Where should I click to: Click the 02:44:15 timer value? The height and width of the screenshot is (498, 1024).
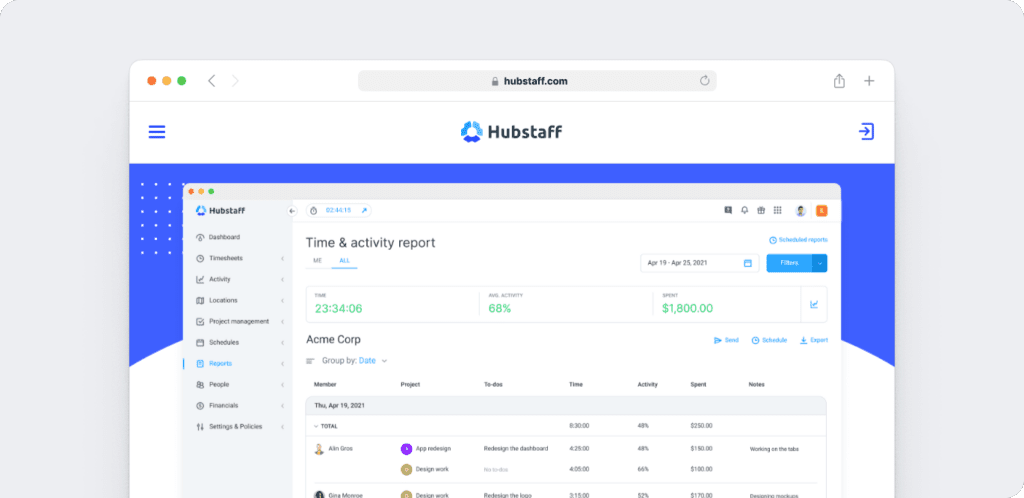coord(338,211)
